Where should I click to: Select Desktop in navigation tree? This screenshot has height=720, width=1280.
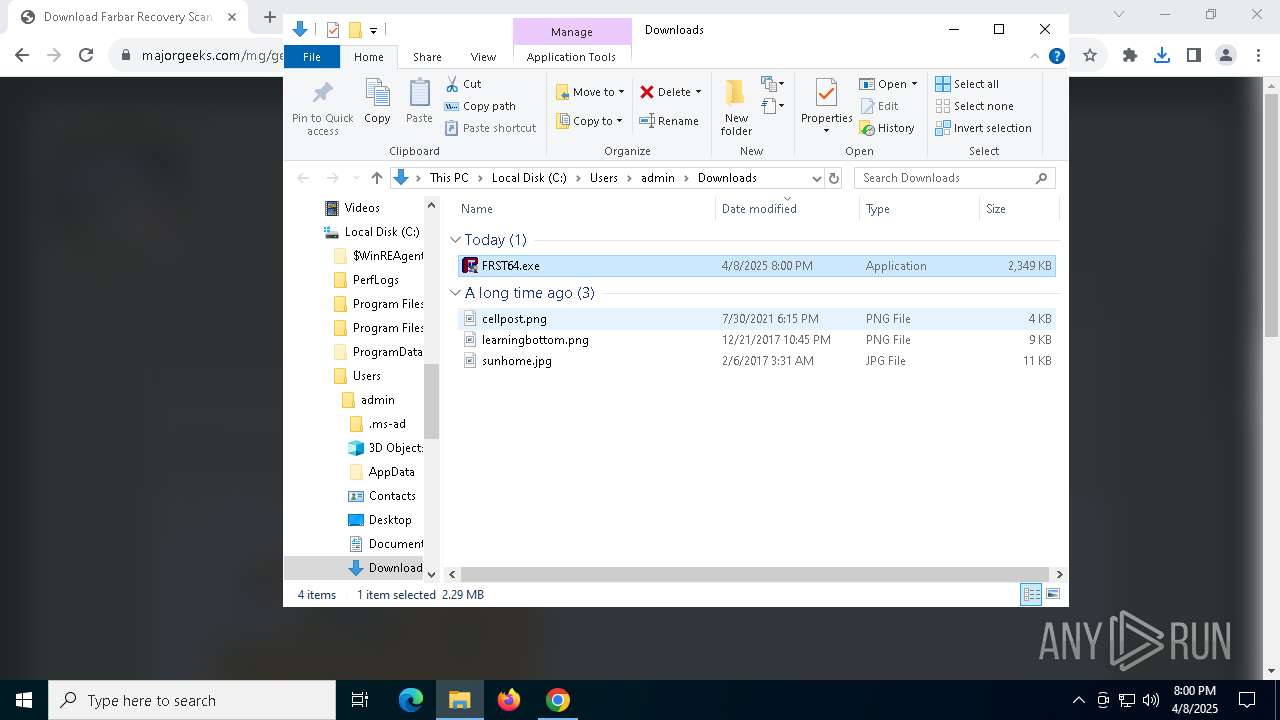pos(390,520)
